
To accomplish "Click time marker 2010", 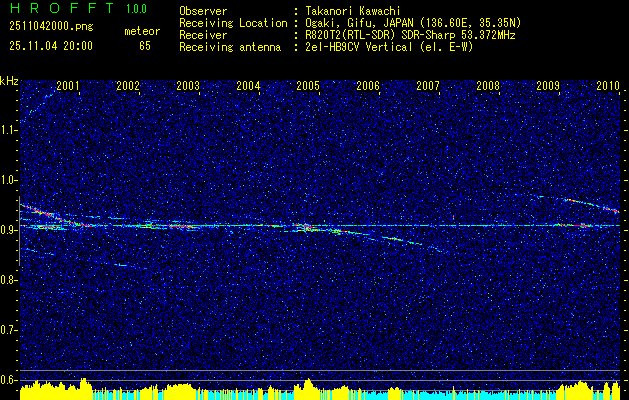I will tap(608, 85).
